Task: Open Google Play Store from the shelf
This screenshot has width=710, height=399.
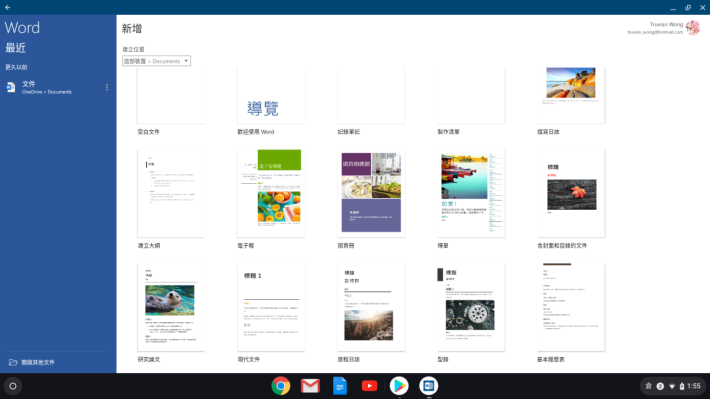Action: [x=399, y=386]
